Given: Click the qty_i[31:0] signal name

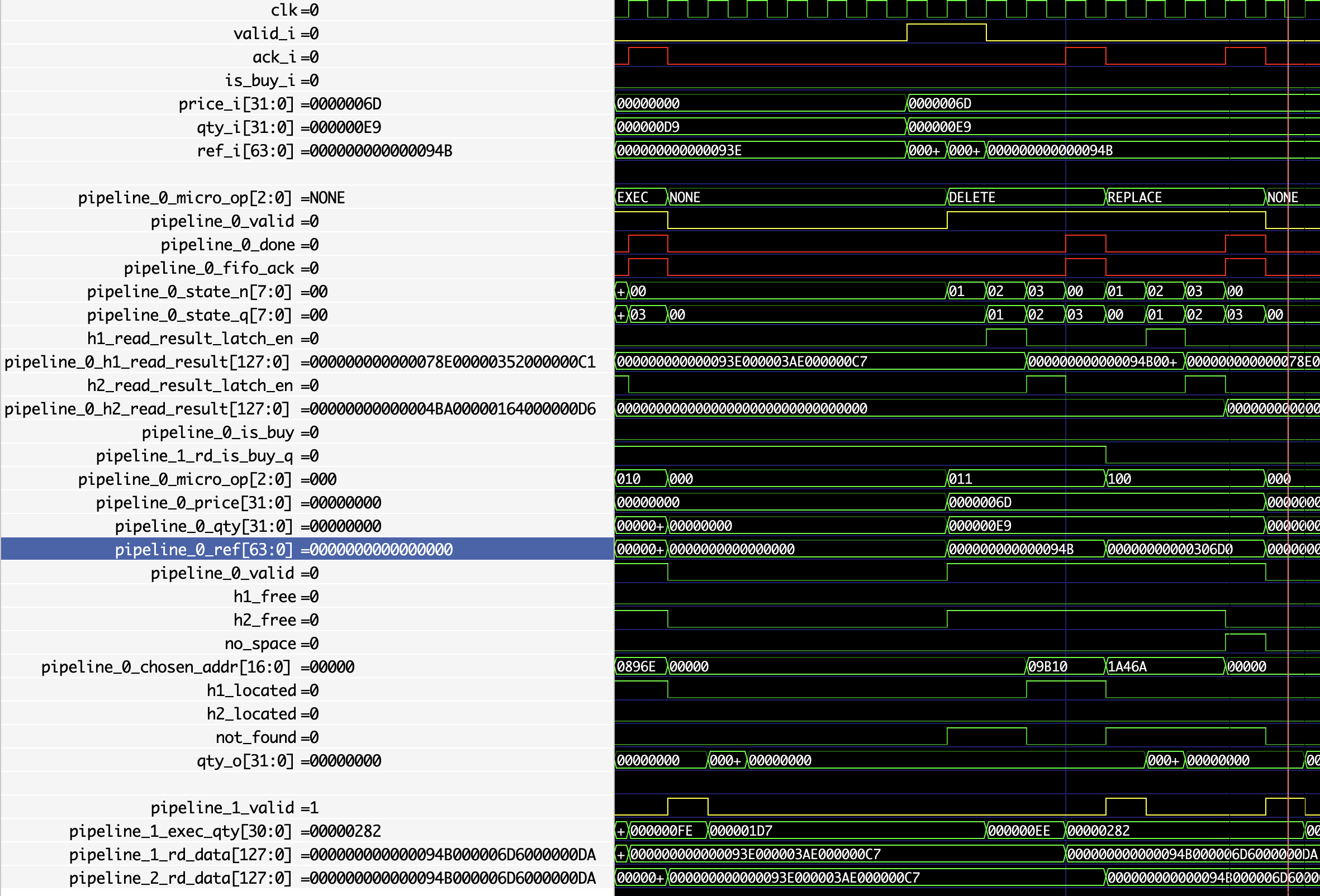Looking at the screenshot, I should point(245,127).
